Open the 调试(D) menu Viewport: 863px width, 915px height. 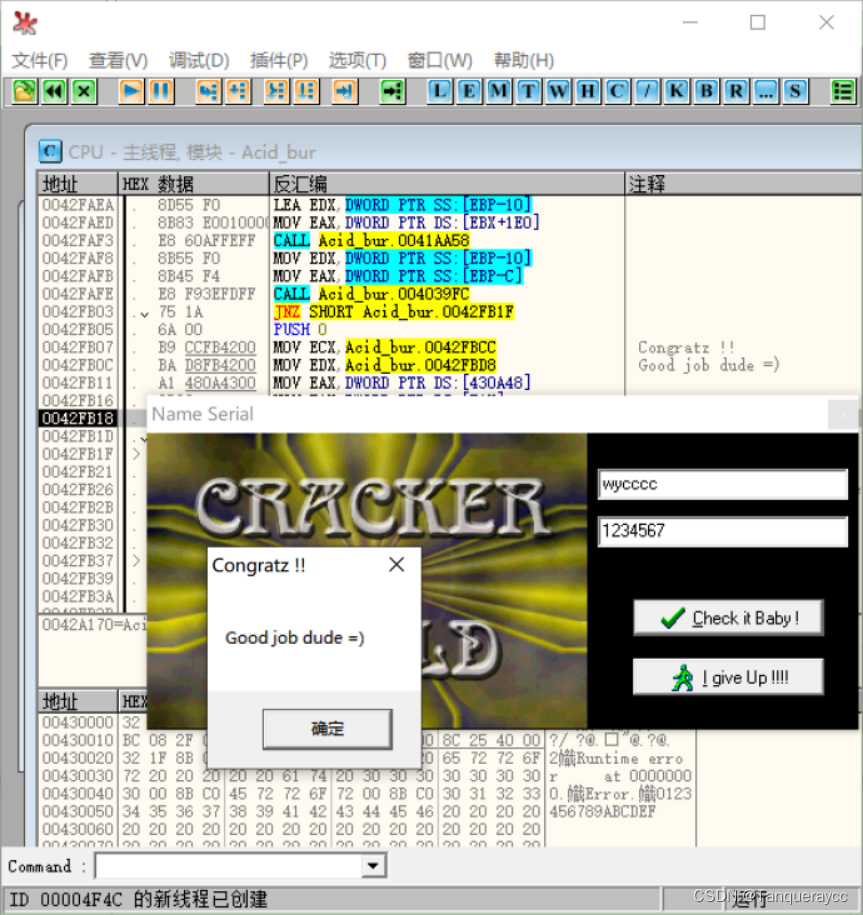(x=197, y=60)
